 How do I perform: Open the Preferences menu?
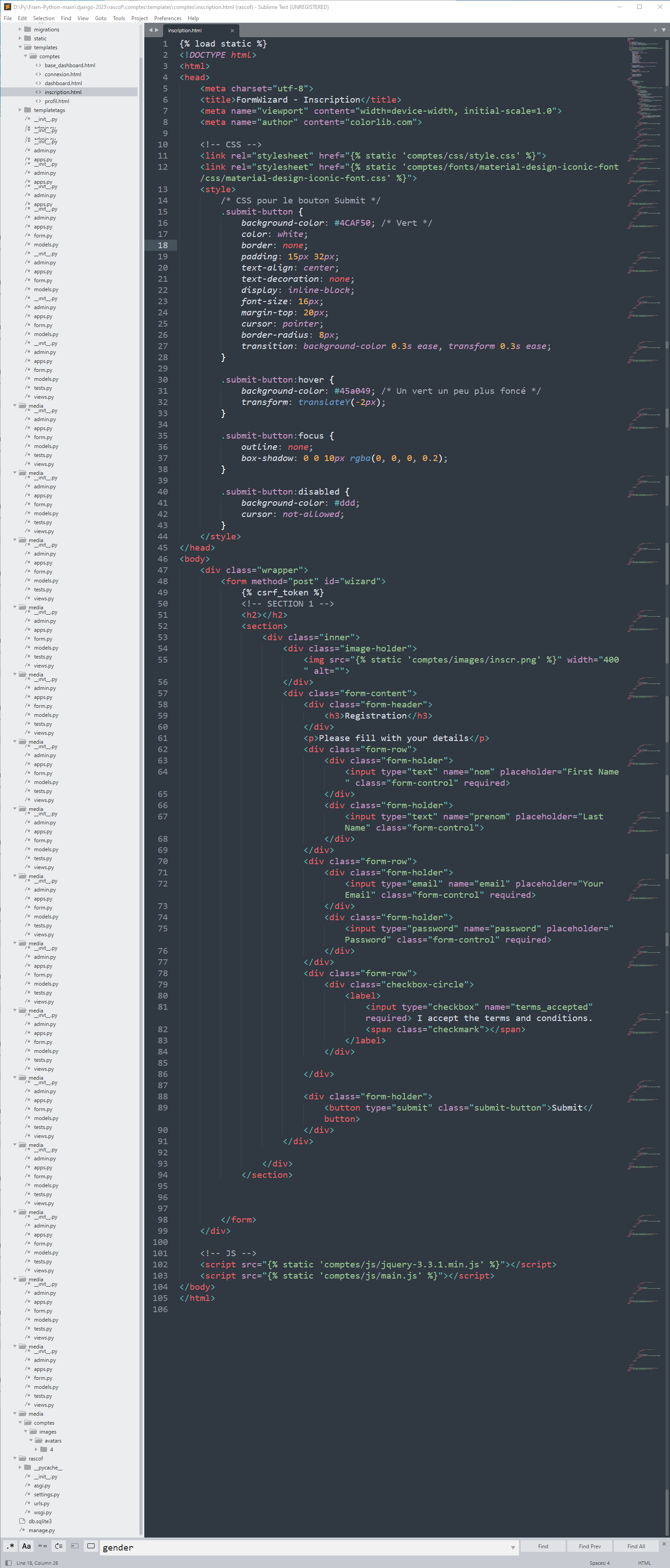pos(168,18)
